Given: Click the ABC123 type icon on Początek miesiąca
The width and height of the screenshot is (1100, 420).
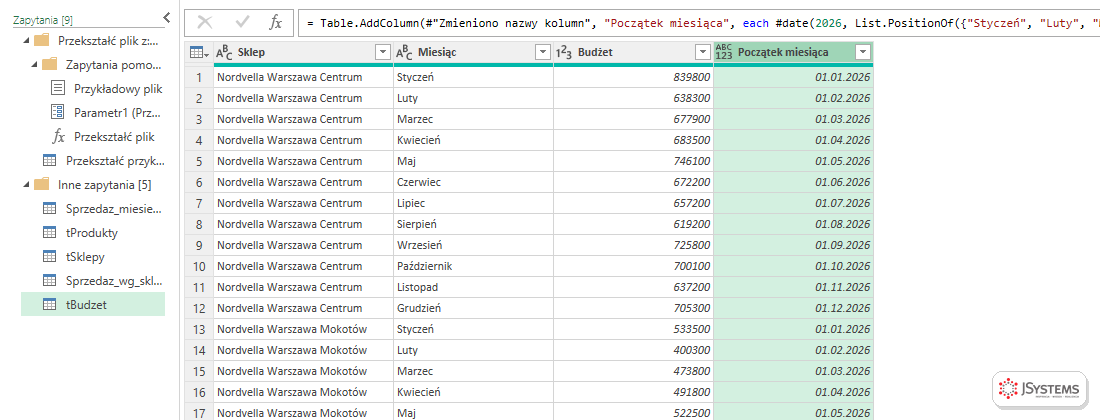Looking at the screenshot, I should tap(723, 53).
